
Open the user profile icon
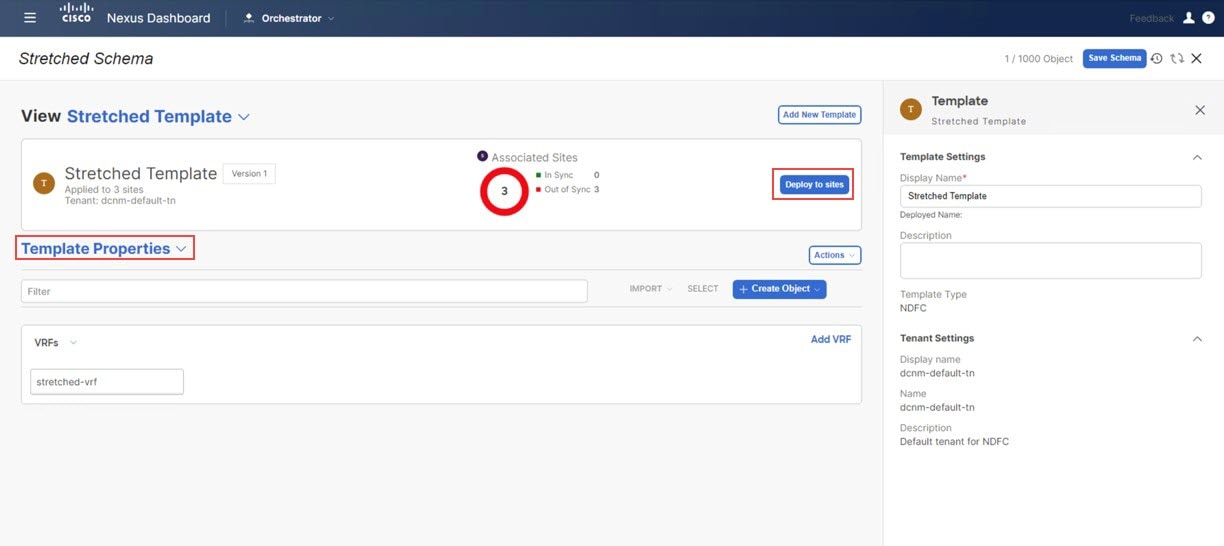pyautogui.click(x=1189, y=18)
